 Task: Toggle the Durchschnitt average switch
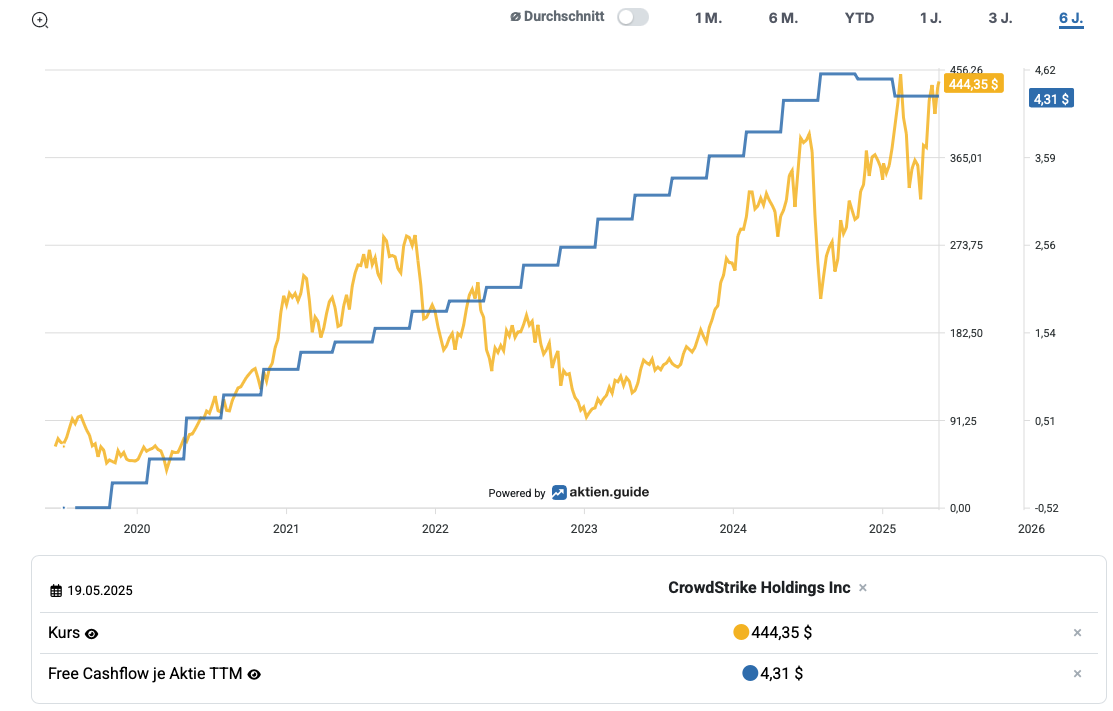point(632,17)
